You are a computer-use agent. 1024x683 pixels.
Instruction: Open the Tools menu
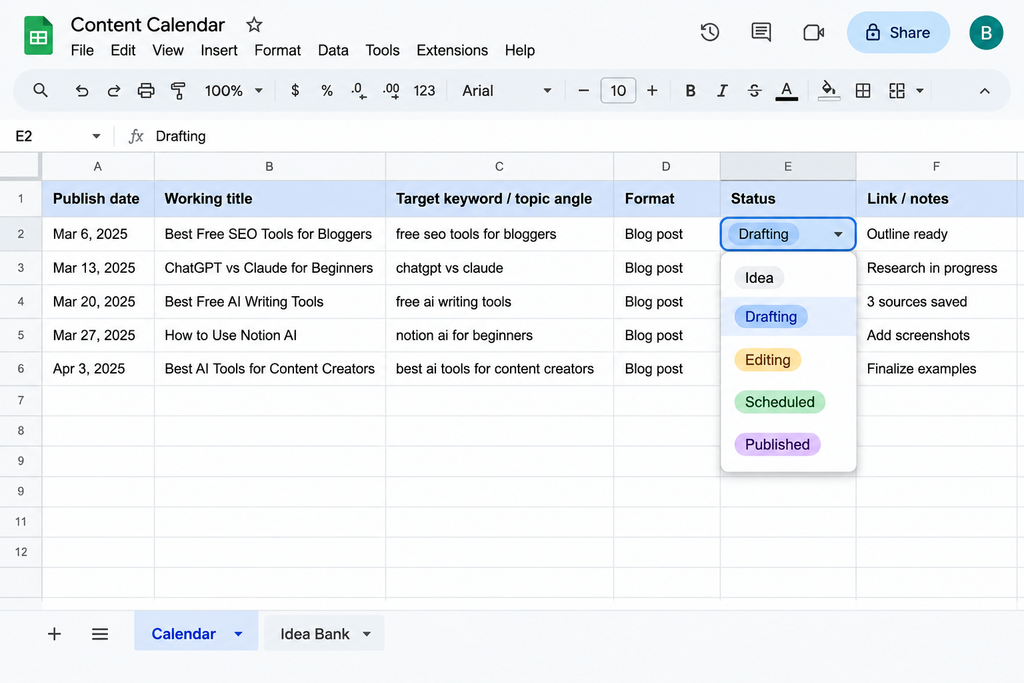click(382, 50)
